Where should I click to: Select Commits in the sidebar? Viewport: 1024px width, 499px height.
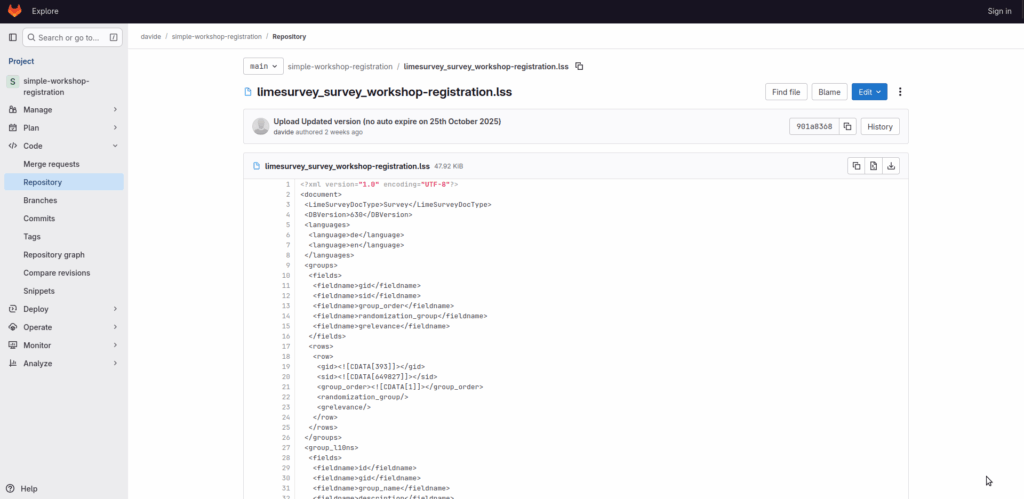click(x=39, y=218)
